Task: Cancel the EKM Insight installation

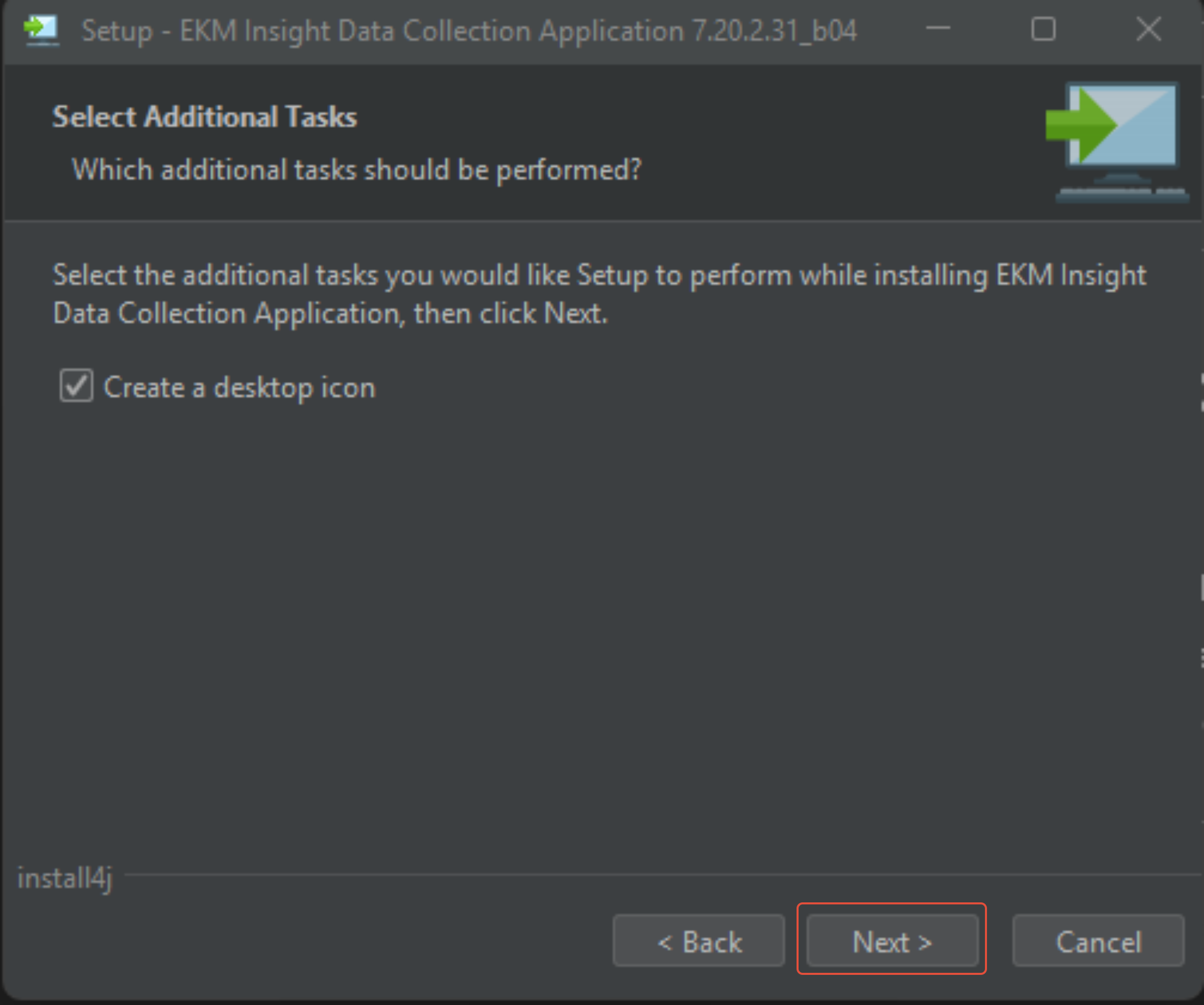Action: [1098, 940]
